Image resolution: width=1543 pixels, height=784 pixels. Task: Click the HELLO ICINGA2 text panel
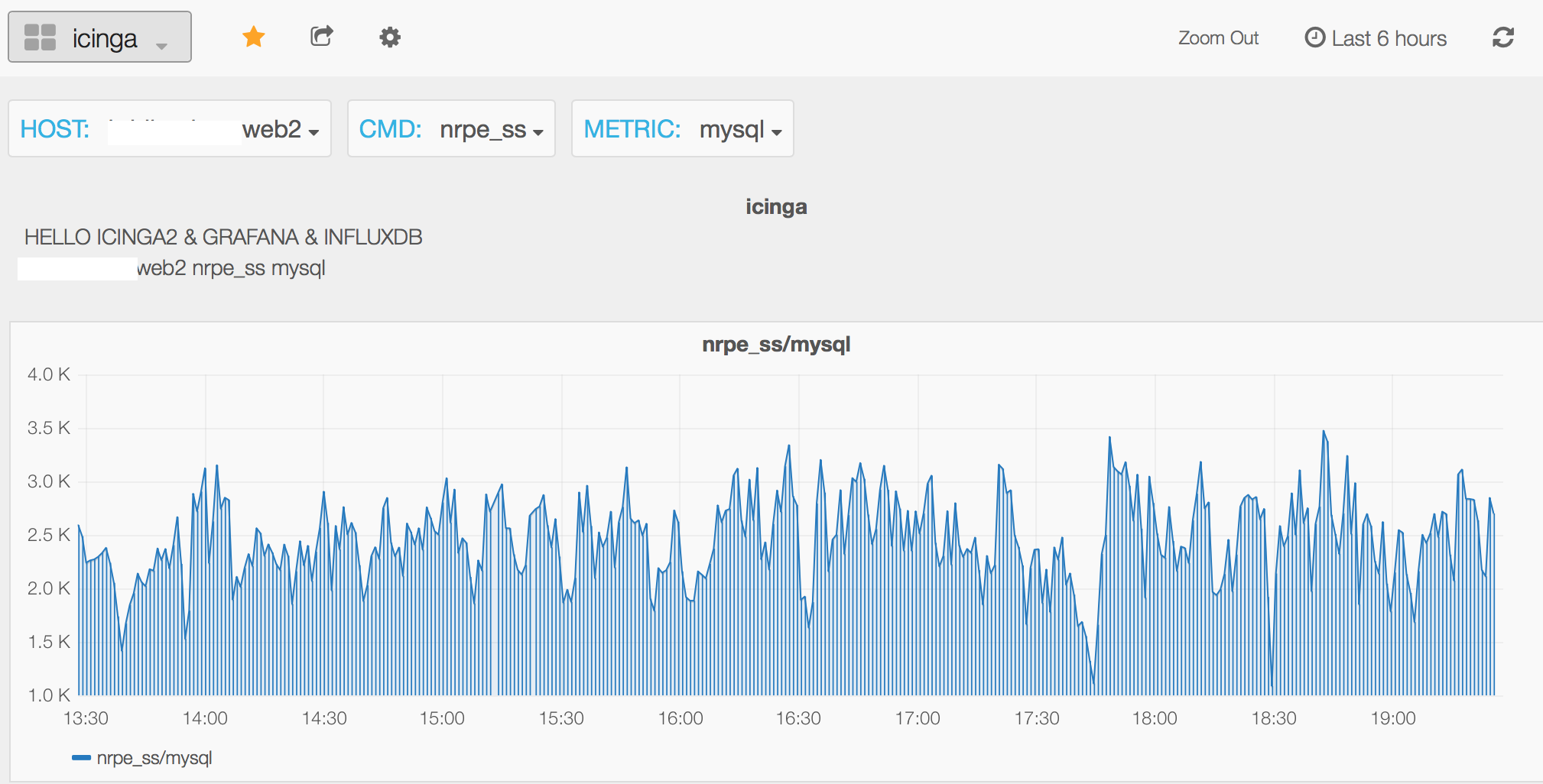(222, 238)
